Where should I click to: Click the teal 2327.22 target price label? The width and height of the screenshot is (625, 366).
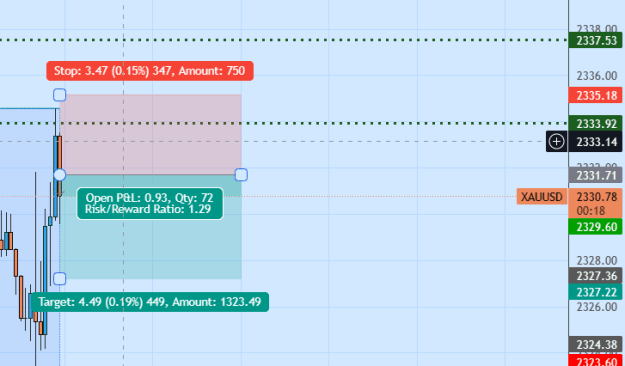point(596,292)
